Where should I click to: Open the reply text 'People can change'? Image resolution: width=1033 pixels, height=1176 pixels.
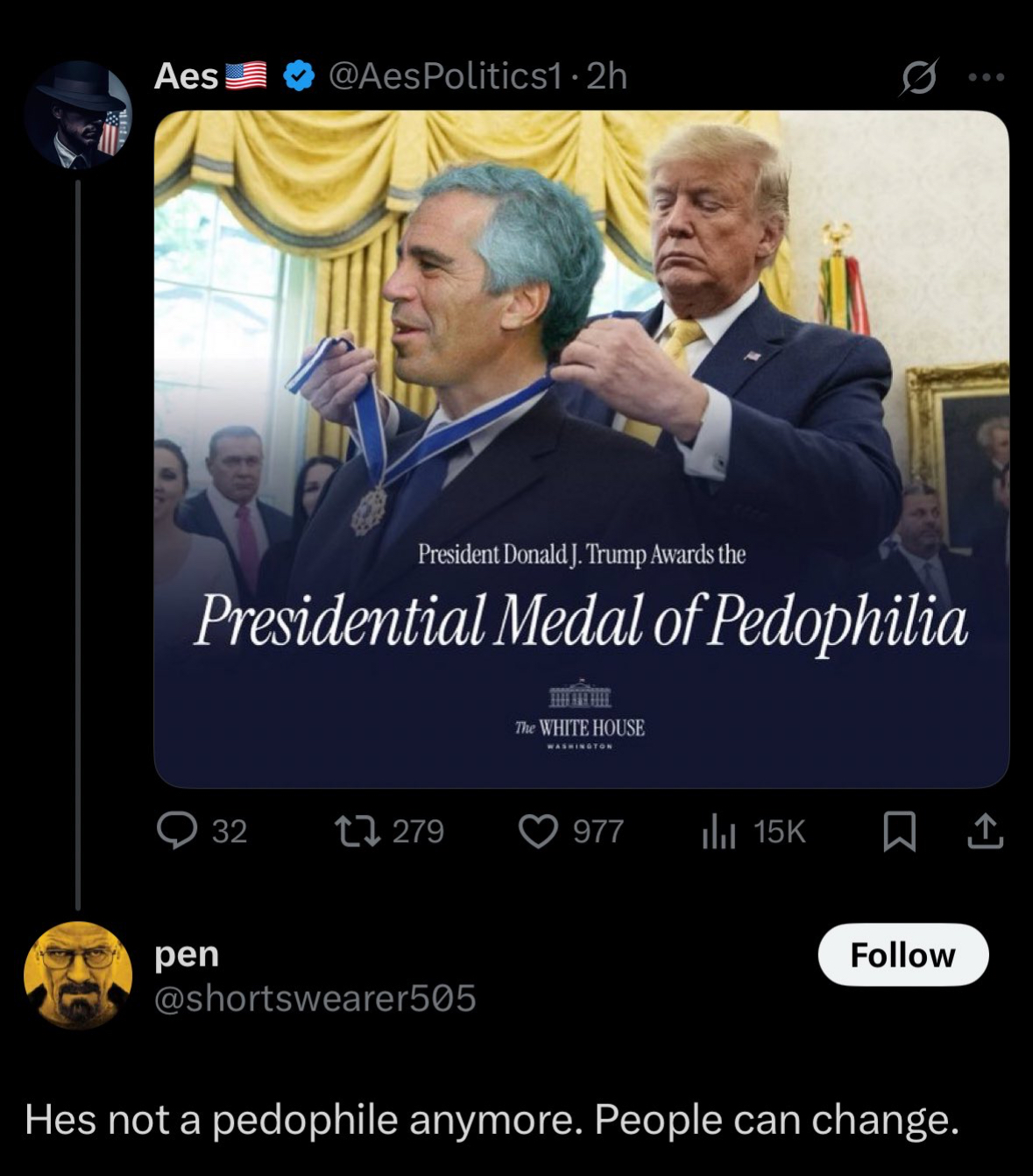click(x=776, y=1120)
